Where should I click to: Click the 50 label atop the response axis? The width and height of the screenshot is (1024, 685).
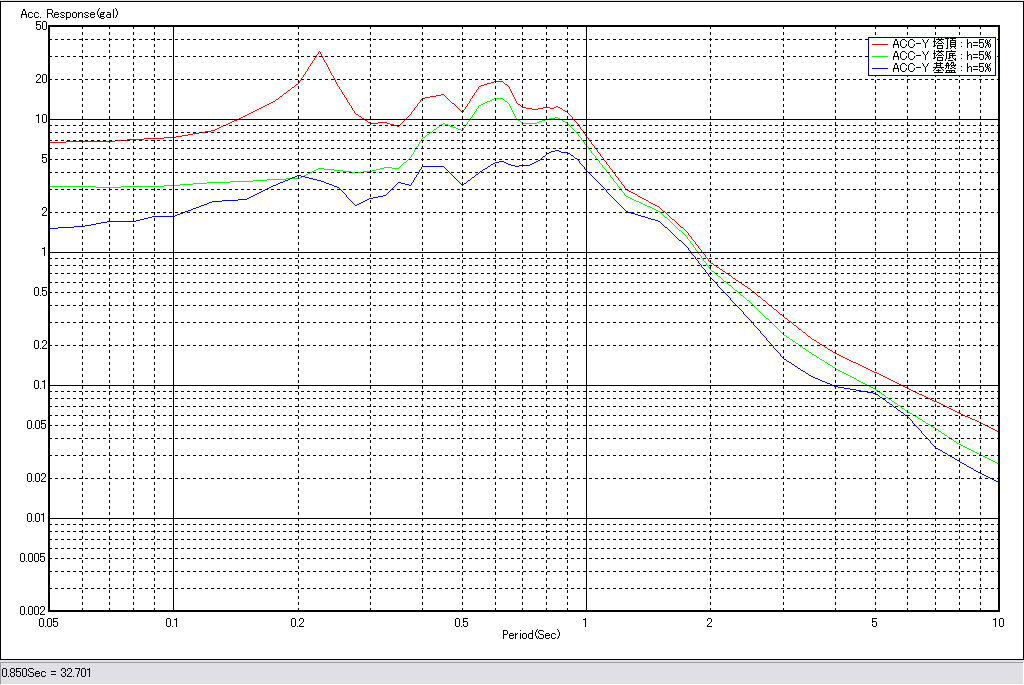pos(41,26)
